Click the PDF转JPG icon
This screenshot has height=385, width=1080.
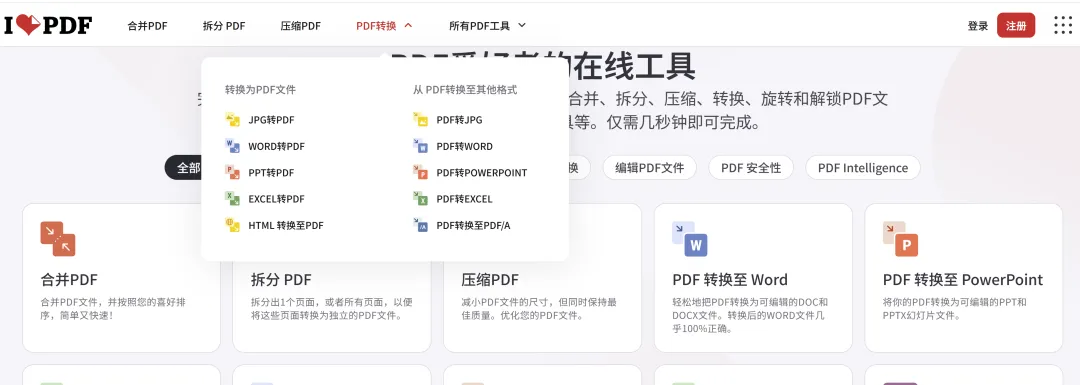(x=420, y=120)
